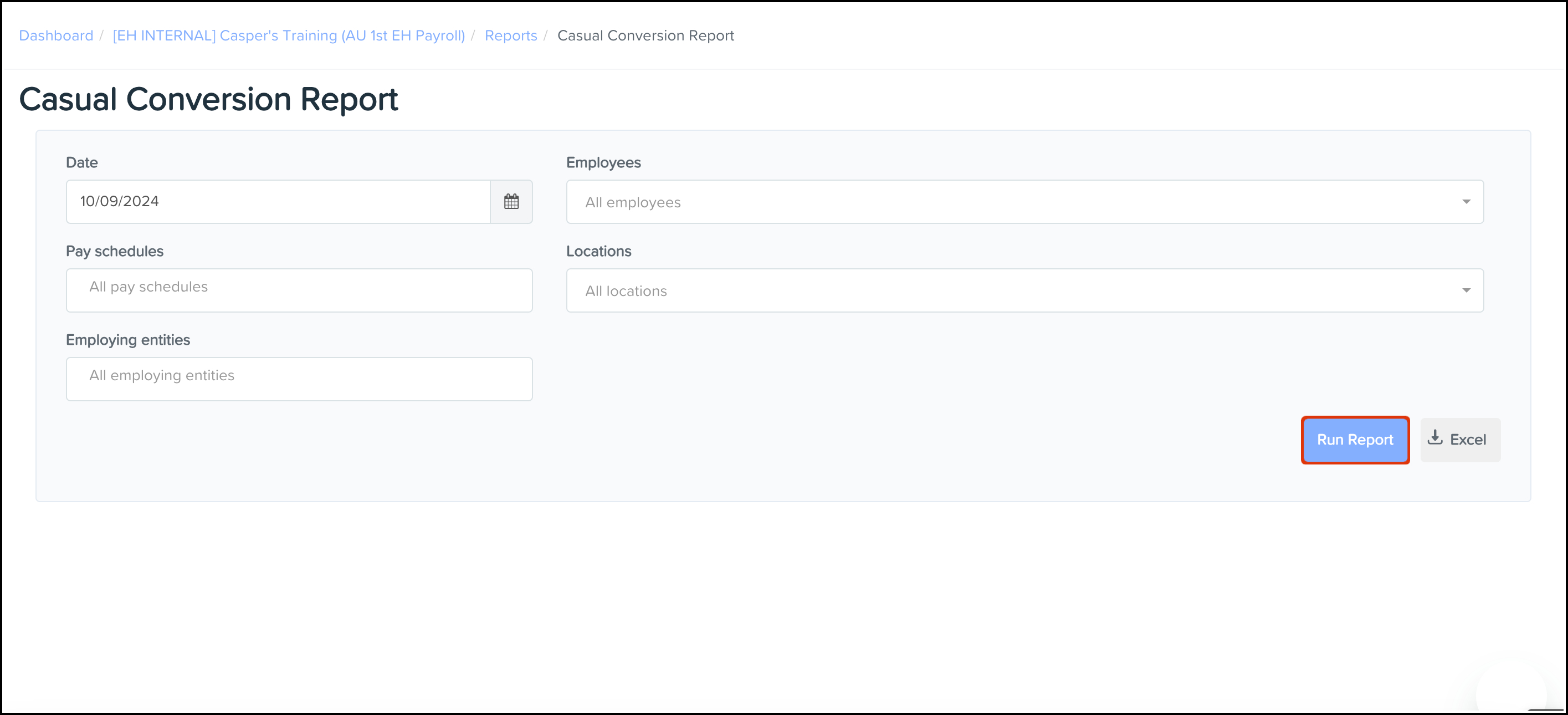Click the Employees dropdown caret arrow

click(1465, 202)
